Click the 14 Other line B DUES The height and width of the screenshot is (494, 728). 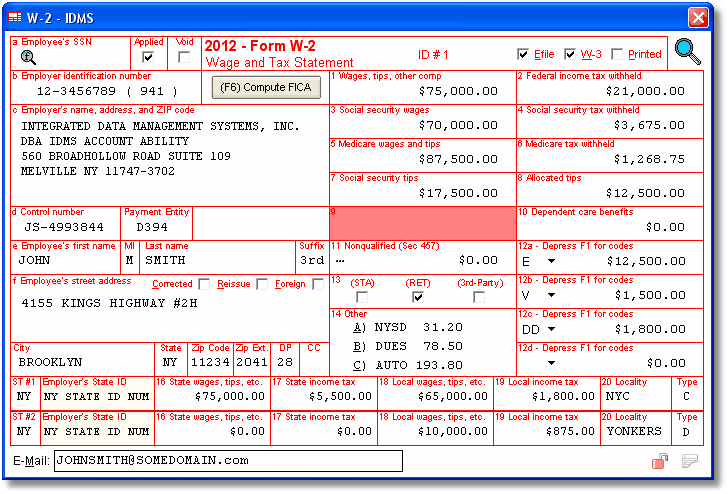409,346
